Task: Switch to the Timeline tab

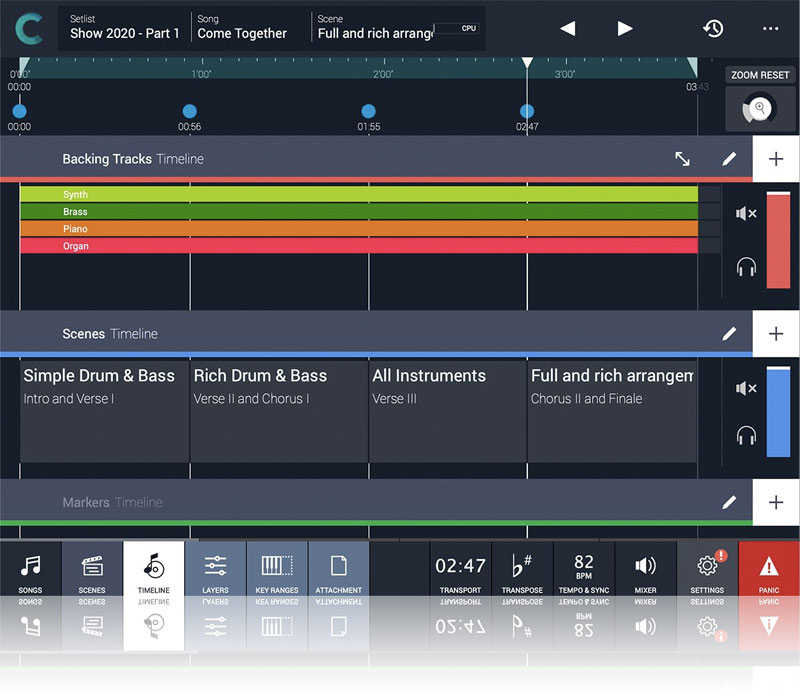Action: click(153, 573)
